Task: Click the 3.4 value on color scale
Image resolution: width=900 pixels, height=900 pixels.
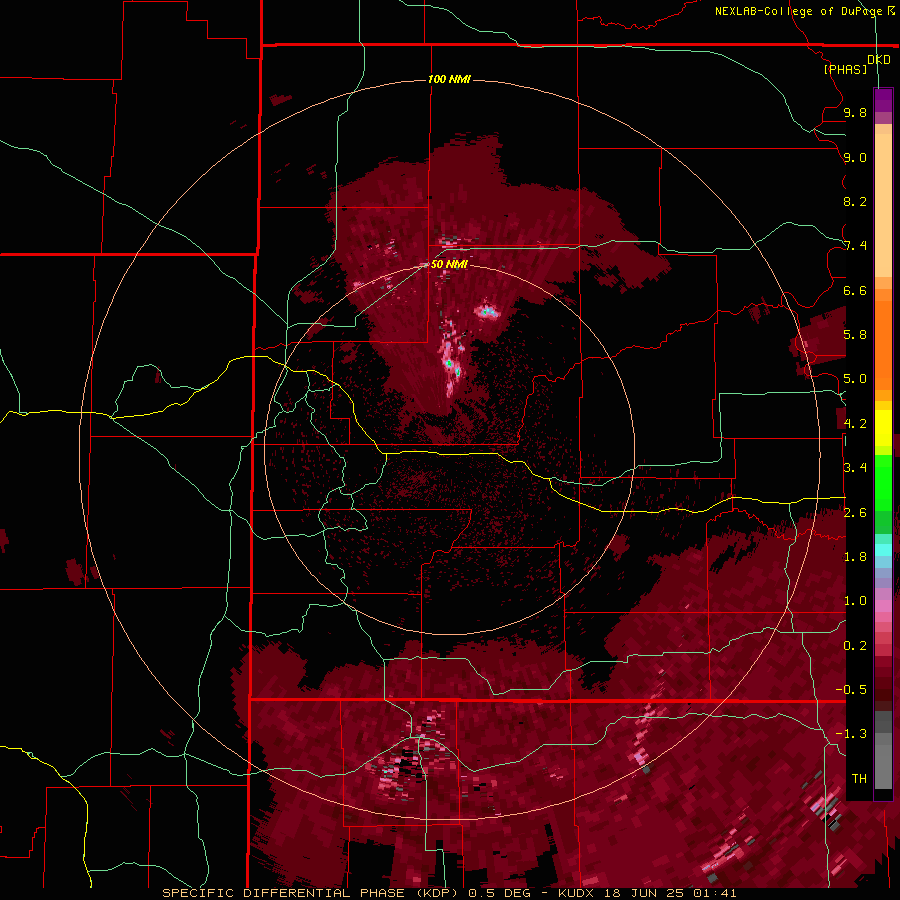Action: (x=855, y=468)
